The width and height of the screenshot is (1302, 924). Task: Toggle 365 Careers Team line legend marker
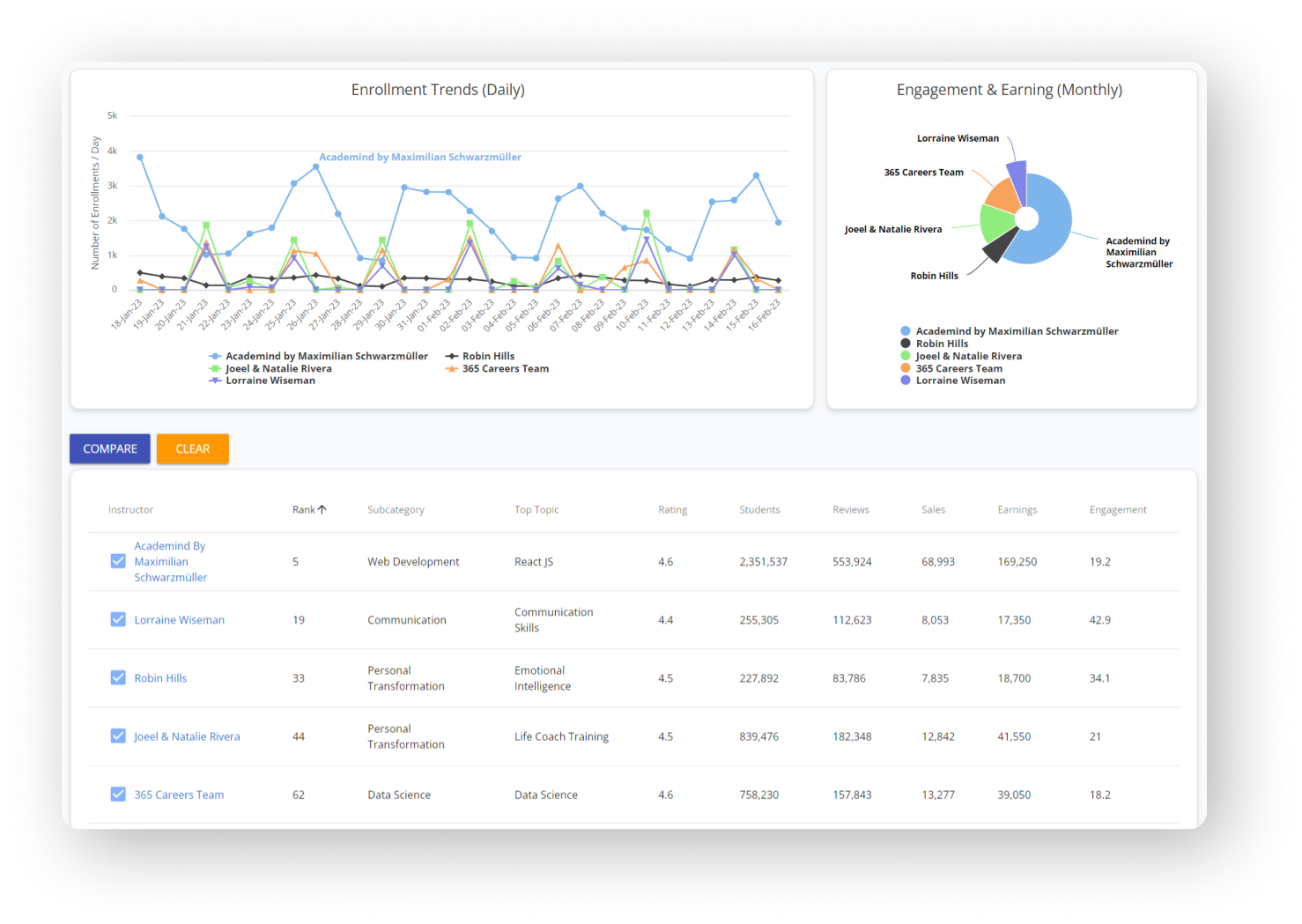[x=452, y=369]
